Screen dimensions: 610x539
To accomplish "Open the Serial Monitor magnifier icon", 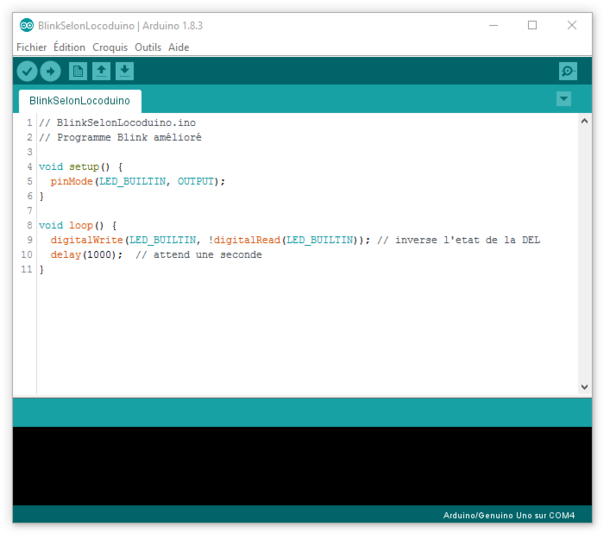I will click(568, 72).
